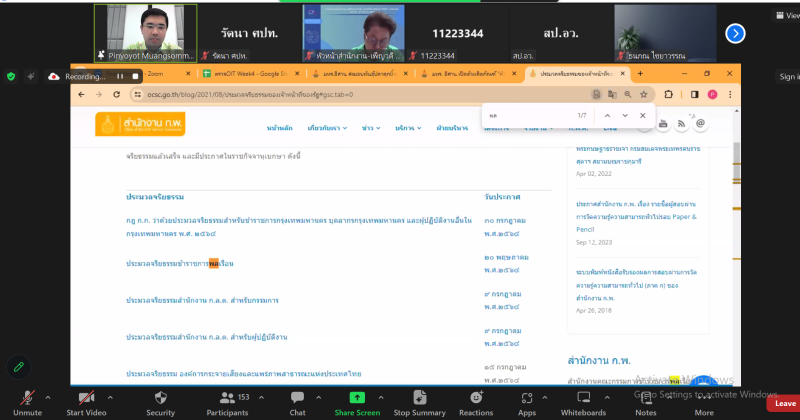800x420 pixels.
Task: Click Stop Summary in Zoom toolbar
Action: pos(419,403)
